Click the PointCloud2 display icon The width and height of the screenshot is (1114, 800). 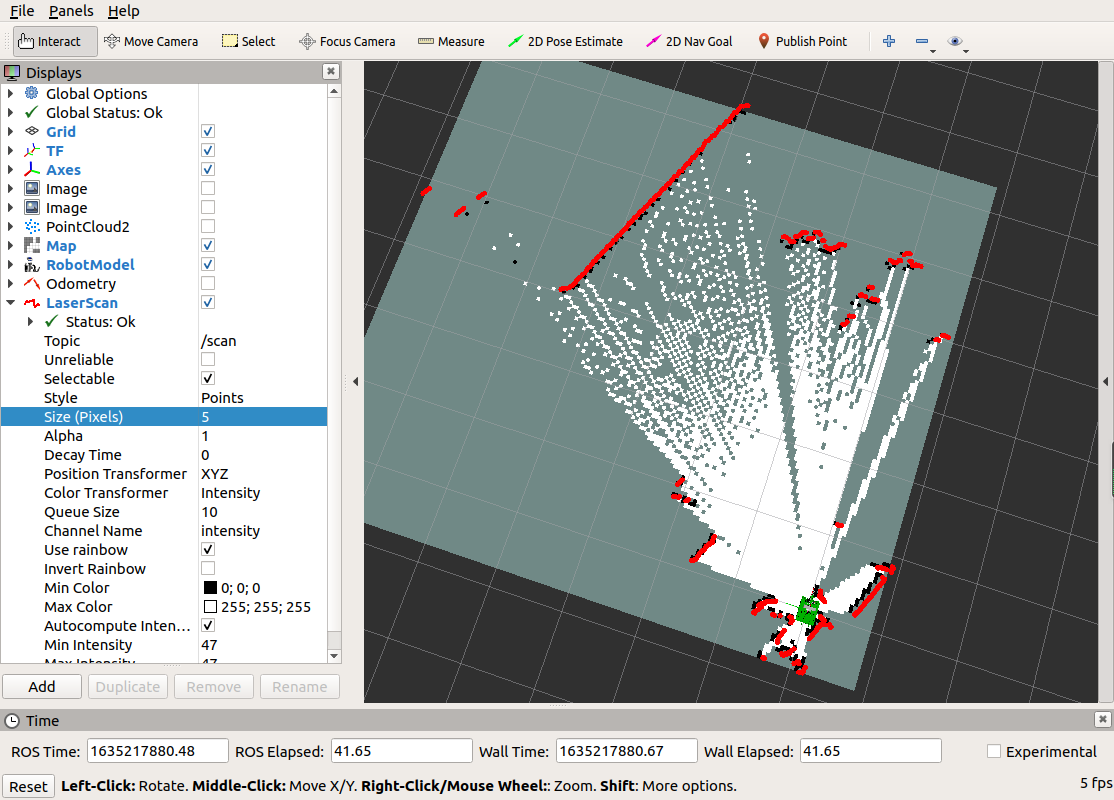pos(32,226)
